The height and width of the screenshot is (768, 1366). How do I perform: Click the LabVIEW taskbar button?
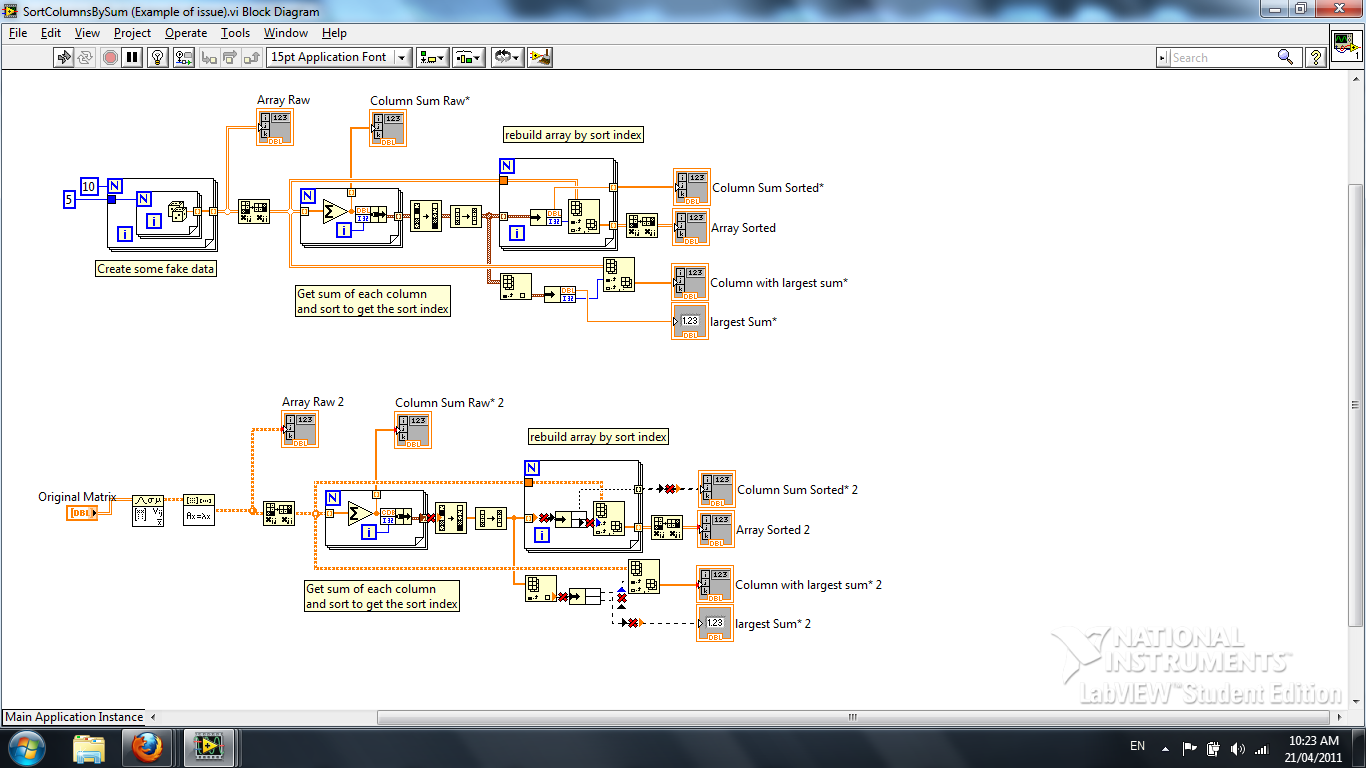(x=209, y=748)
